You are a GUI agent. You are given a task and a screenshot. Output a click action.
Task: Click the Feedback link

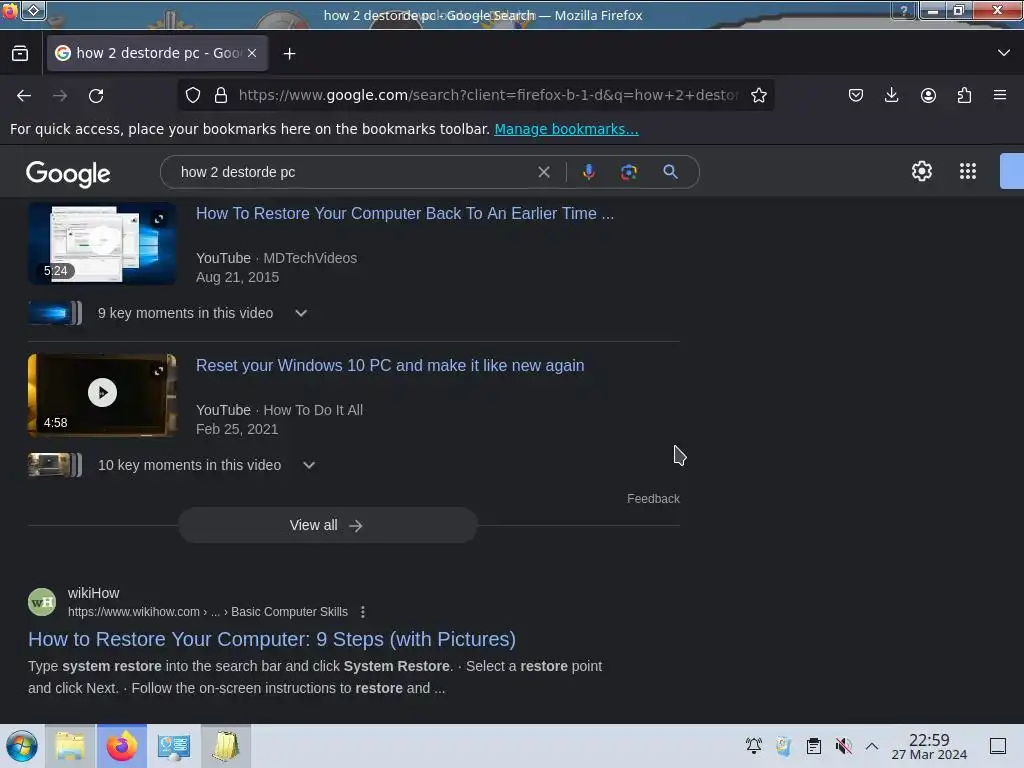pyautogui.click(x=653, y=499)
